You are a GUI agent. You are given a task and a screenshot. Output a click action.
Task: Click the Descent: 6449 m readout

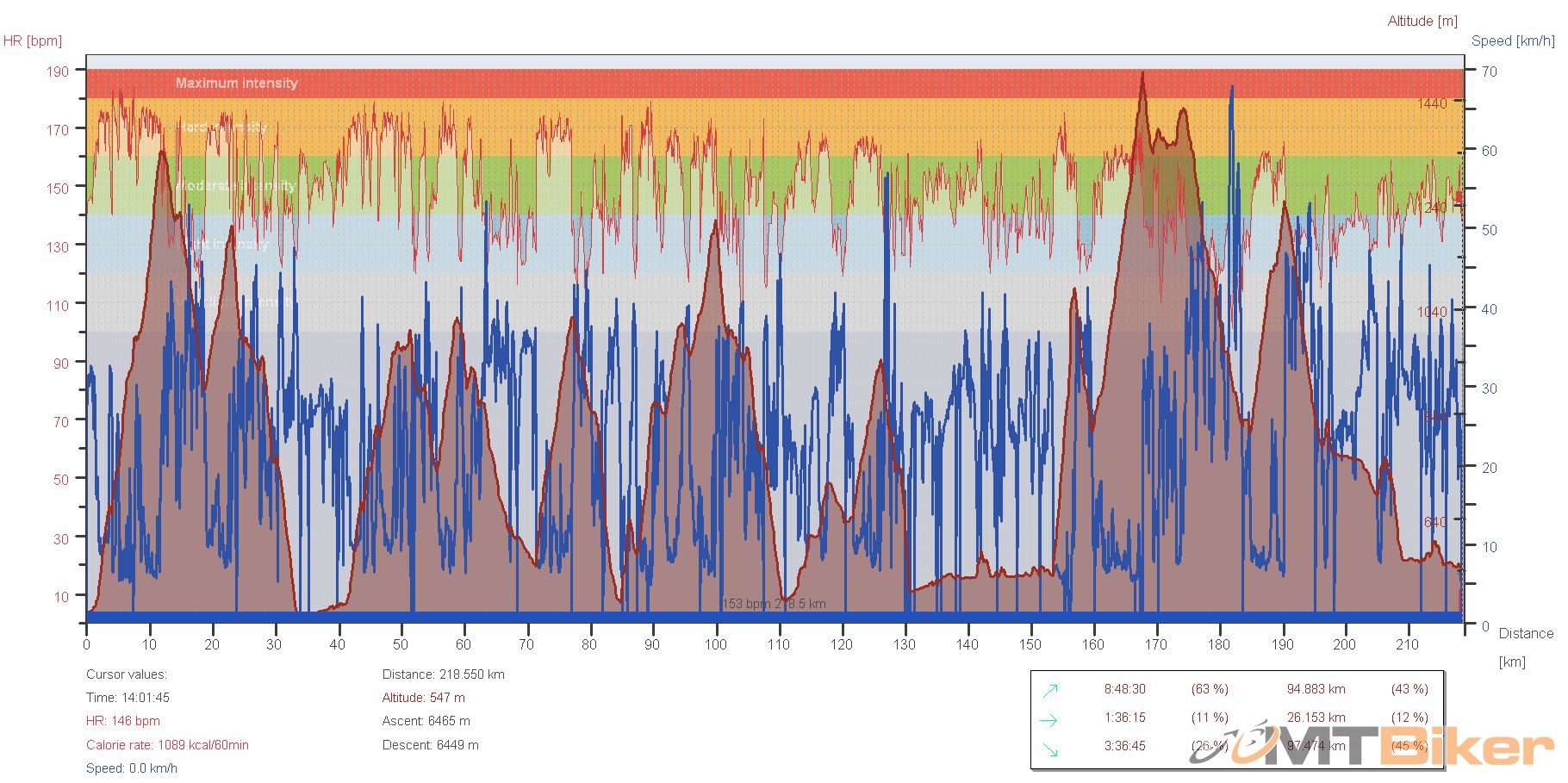click(430, 745)
